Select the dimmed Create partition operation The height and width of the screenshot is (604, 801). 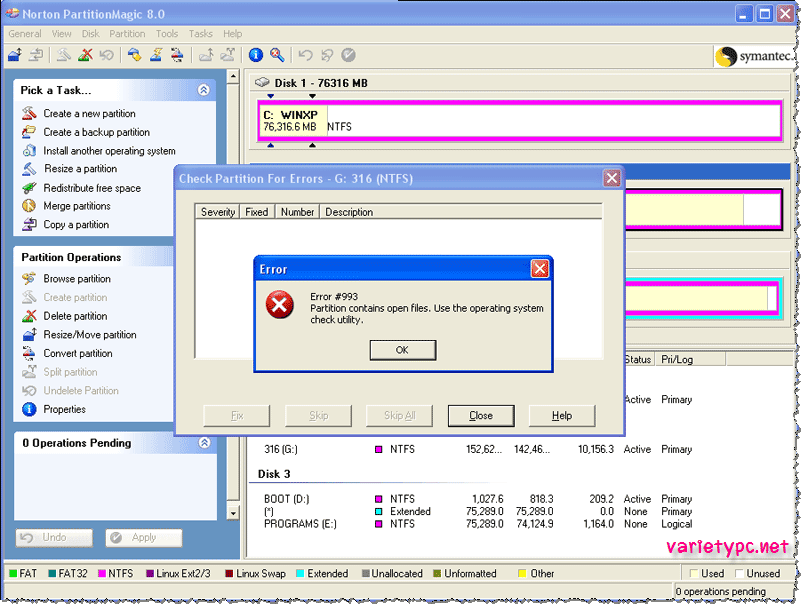[75, 297]
